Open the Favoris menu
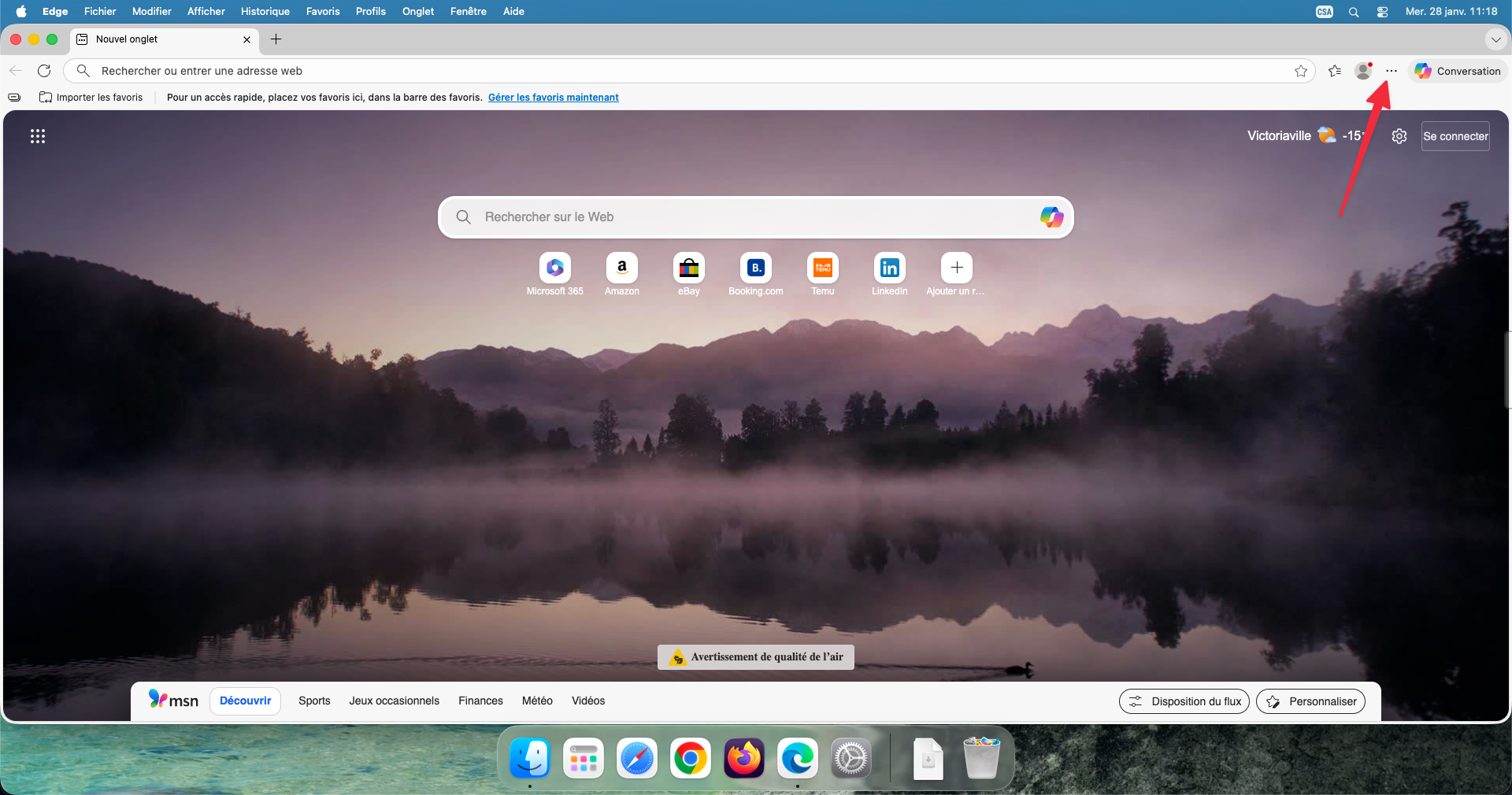This screenshot has width=1512, height=795. (323, 11)
